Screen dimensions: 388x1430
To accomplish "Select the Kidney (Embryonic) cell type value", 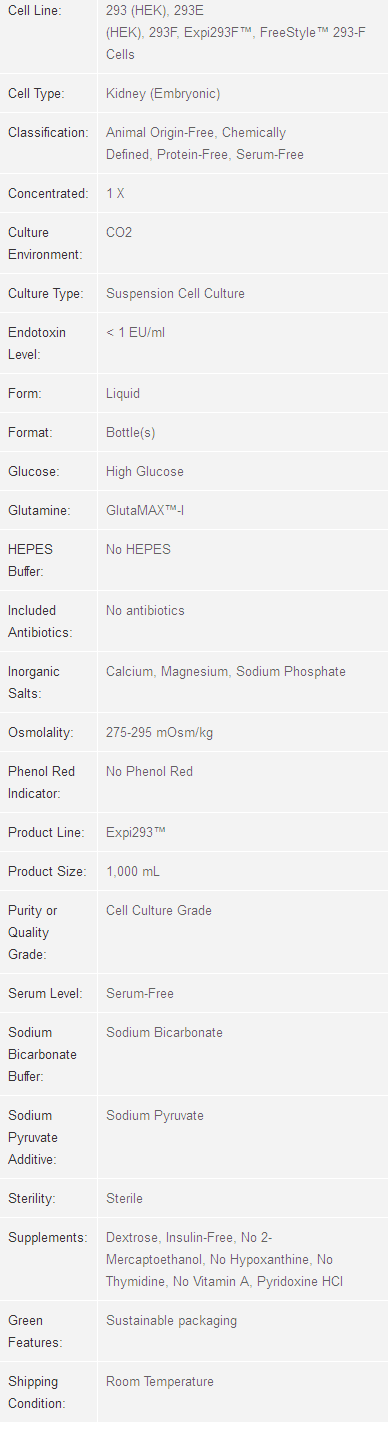I will [x=163, y=94].
